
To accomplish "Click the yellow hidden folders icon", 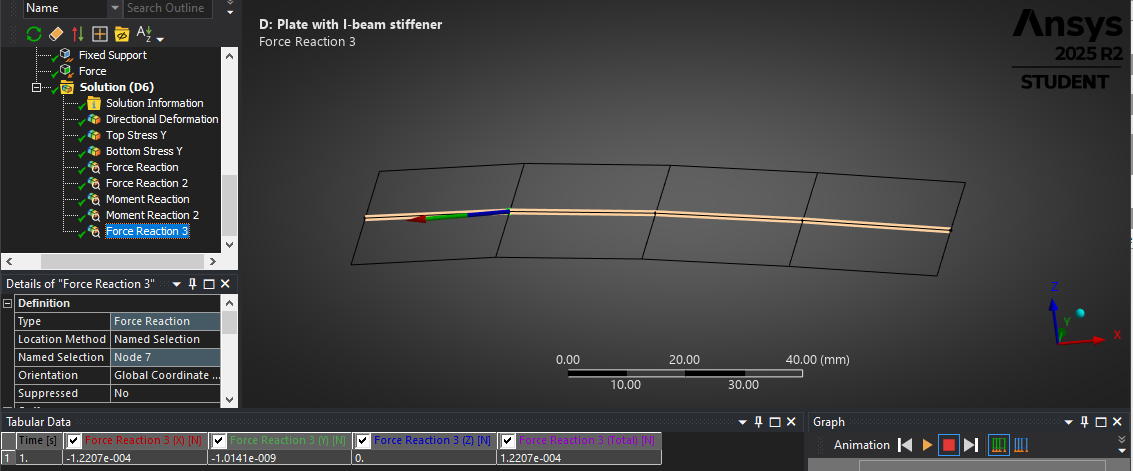I will tap(121, 33).
